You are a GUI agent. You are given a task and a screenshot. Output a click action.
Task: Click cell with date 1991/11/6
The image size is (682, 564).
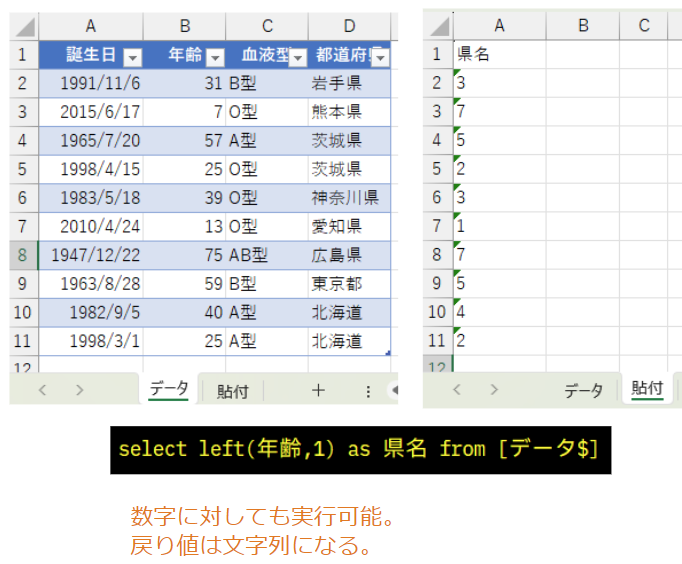tap(91, 83)
